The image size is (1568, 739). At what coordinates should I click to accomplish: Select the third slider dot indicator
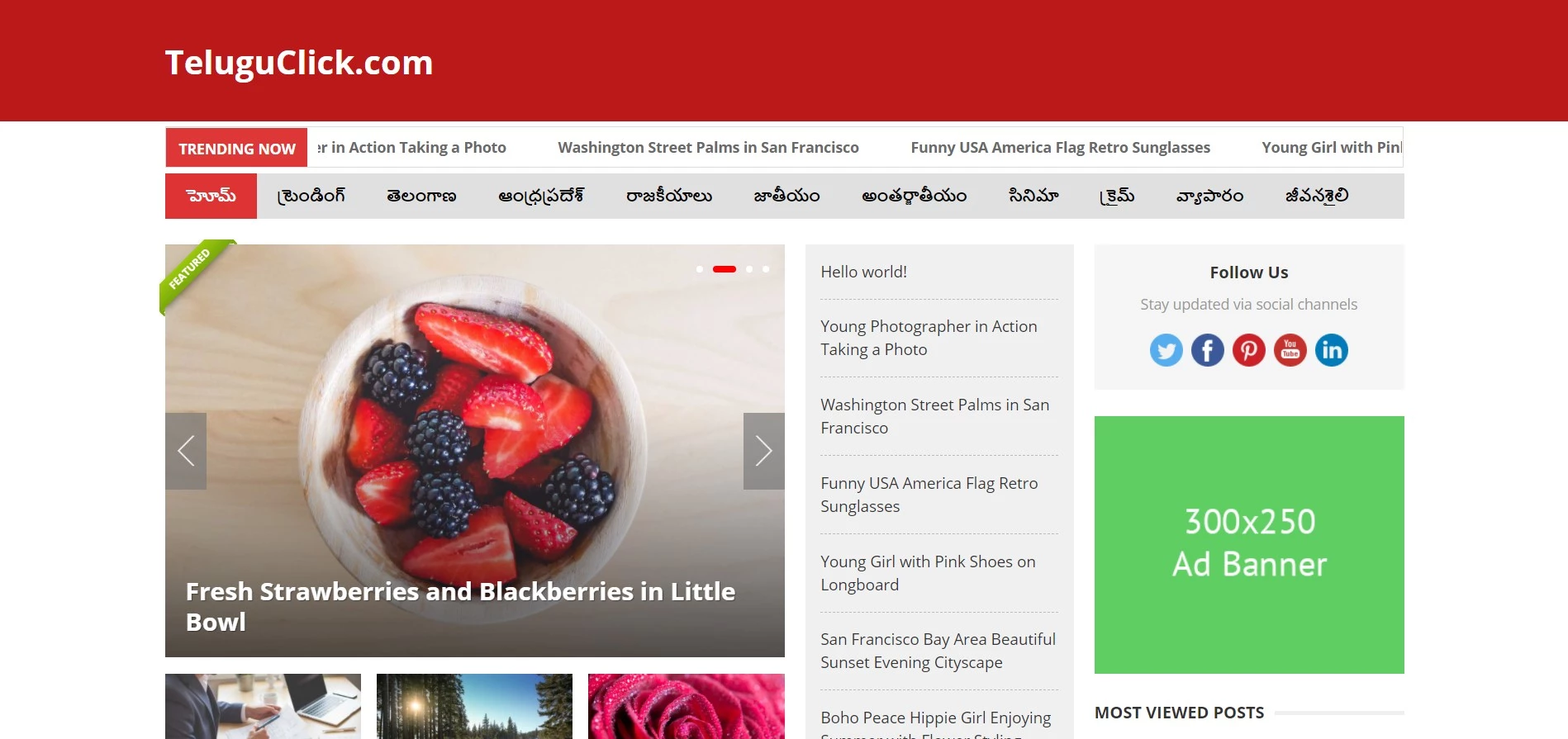coord(749,269)
